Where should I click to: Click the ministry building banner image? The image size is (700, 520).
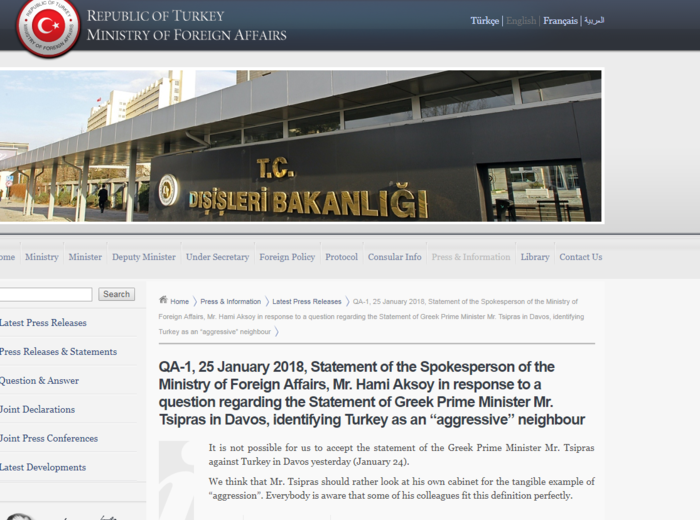click(300, 146)
